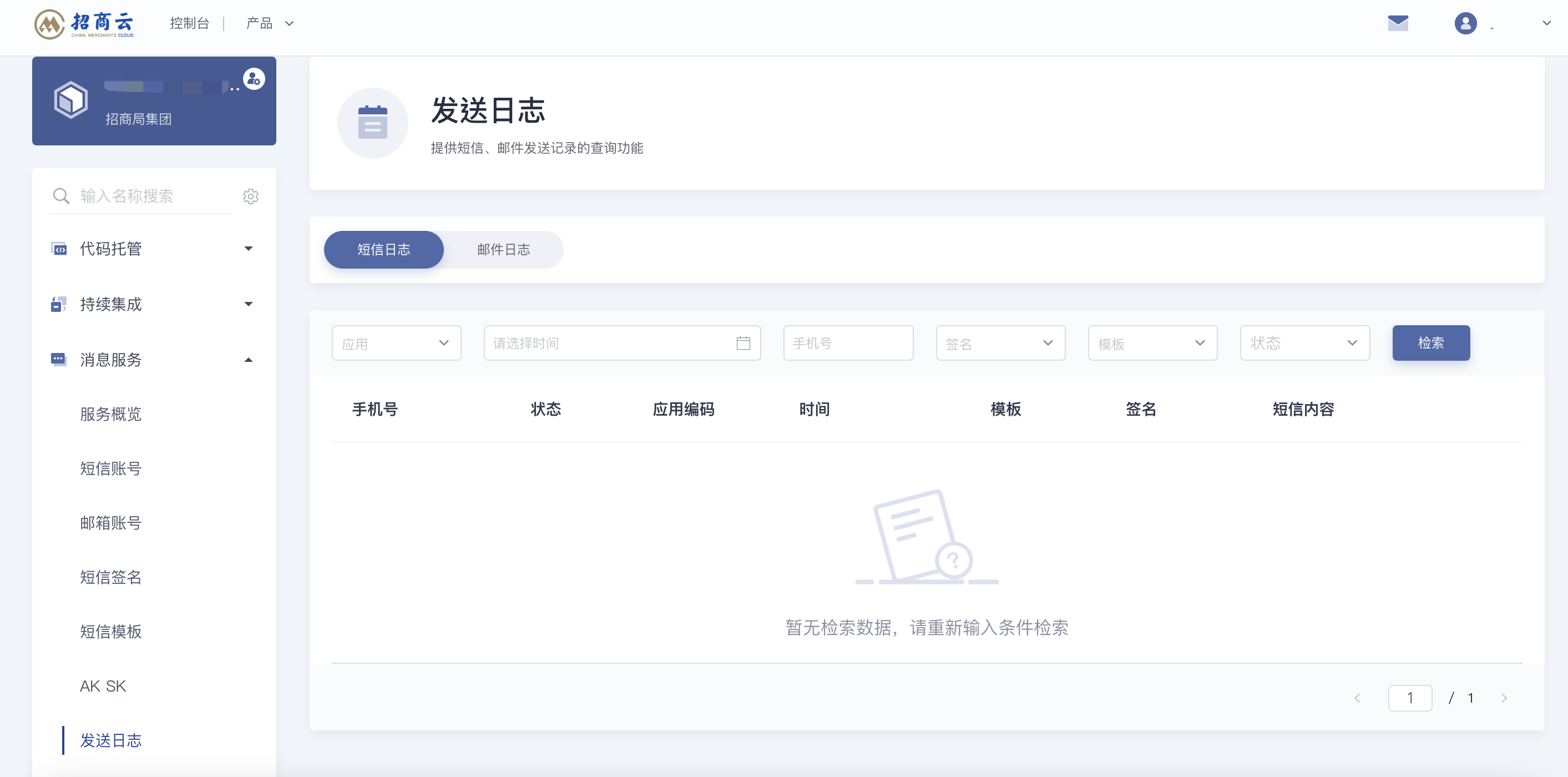The image size is (1568, 777).
Task: Open the 产品 dropdown menu
Action: [x=270, y=23]
